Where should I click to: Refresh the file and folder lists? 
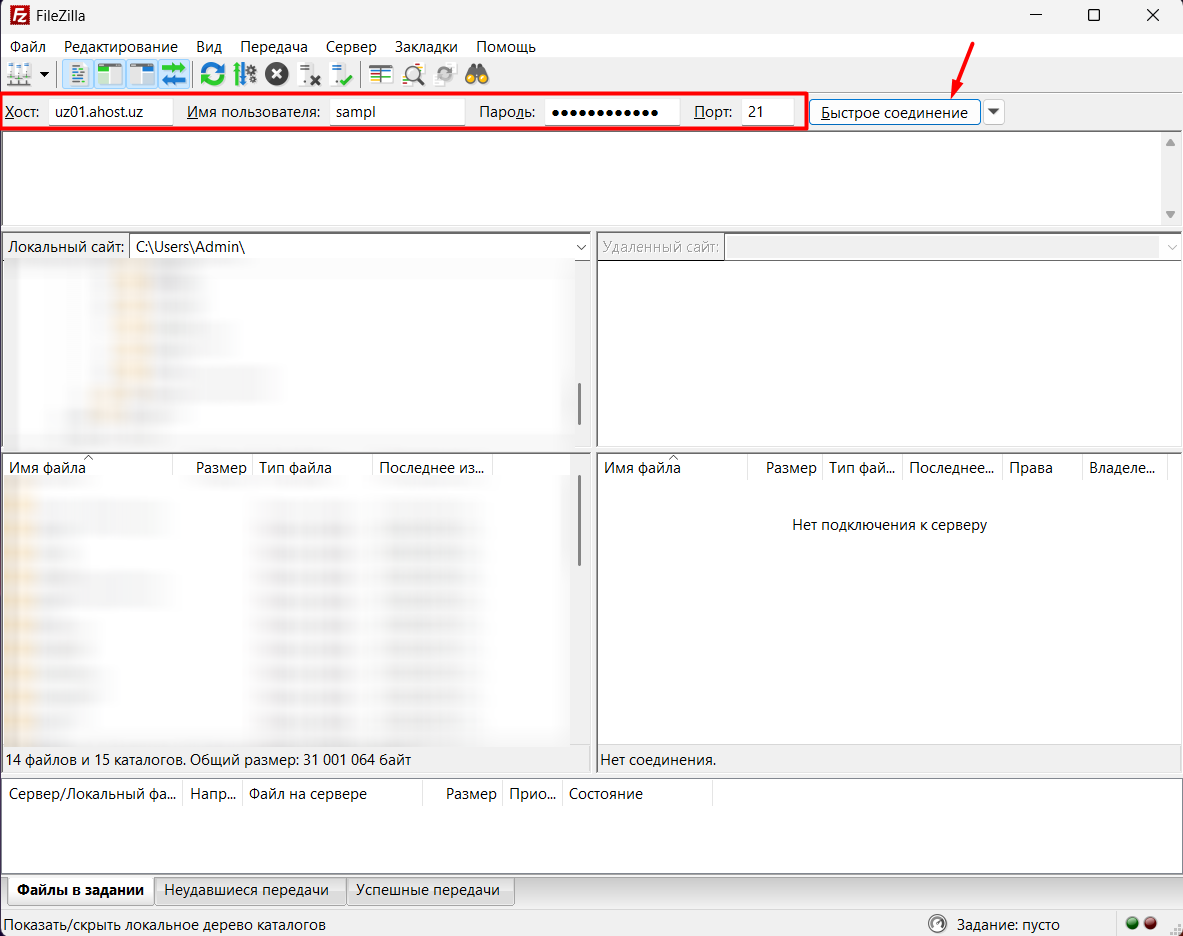click(213, 75)
